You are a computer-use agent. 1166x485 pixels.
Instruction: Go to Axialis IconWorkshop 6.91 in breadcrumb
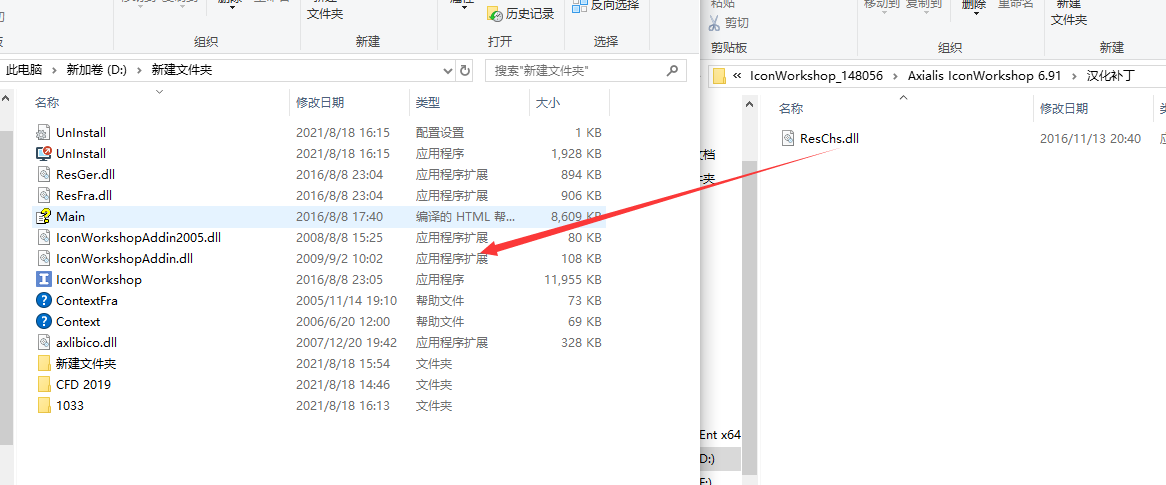click(x=984, y=75)
